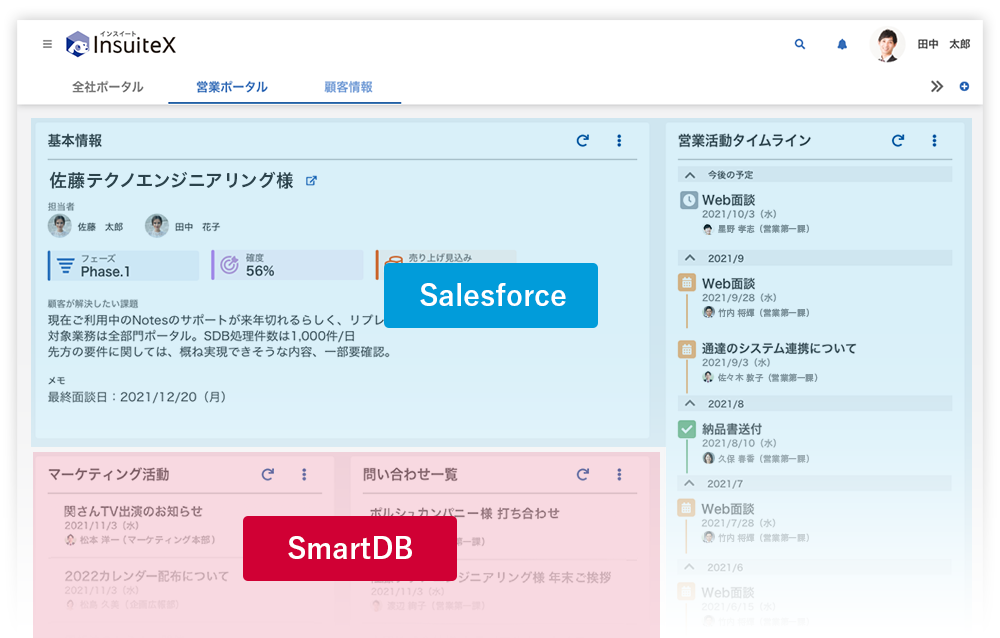Screen dimensions: 1000x638
Task: Click clock icon of 2021/10/3 Web面談
Action: [x=689, y=200]
